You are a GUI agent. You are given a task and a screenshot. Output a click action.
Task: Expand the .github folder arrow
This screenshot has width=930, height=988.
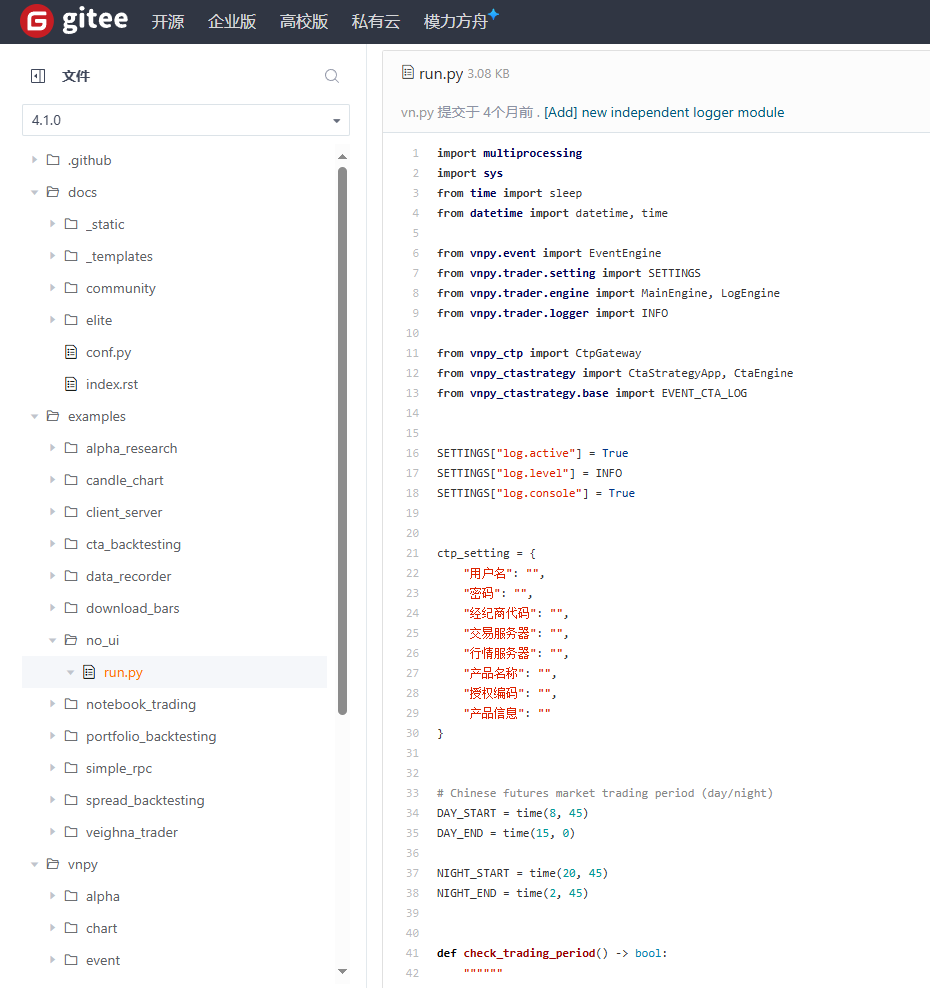35,159
